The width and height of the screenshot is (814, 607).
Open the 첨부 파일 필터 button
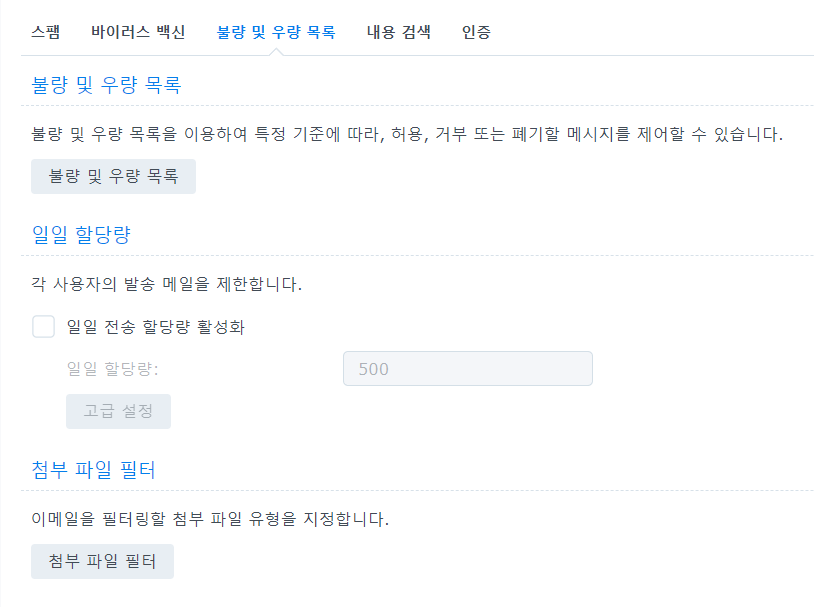(102, 561)
